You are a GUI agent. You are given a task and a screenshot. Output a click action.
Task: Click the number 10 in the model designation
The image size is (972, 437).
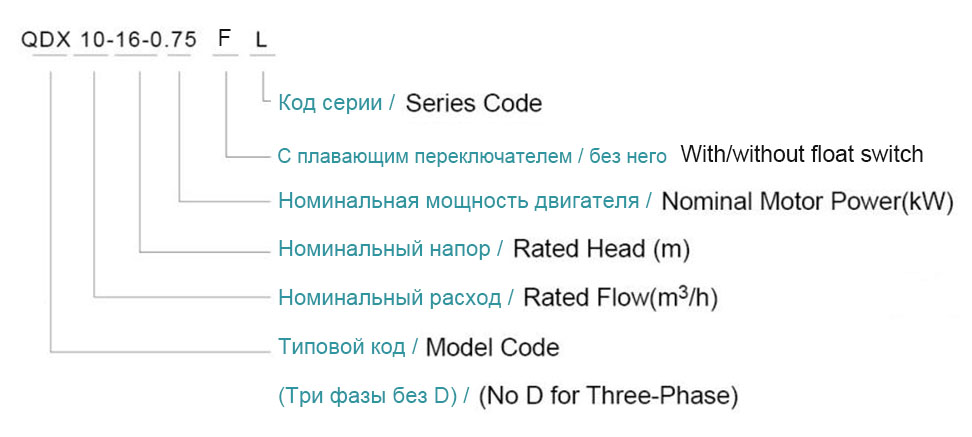point(90,43)
